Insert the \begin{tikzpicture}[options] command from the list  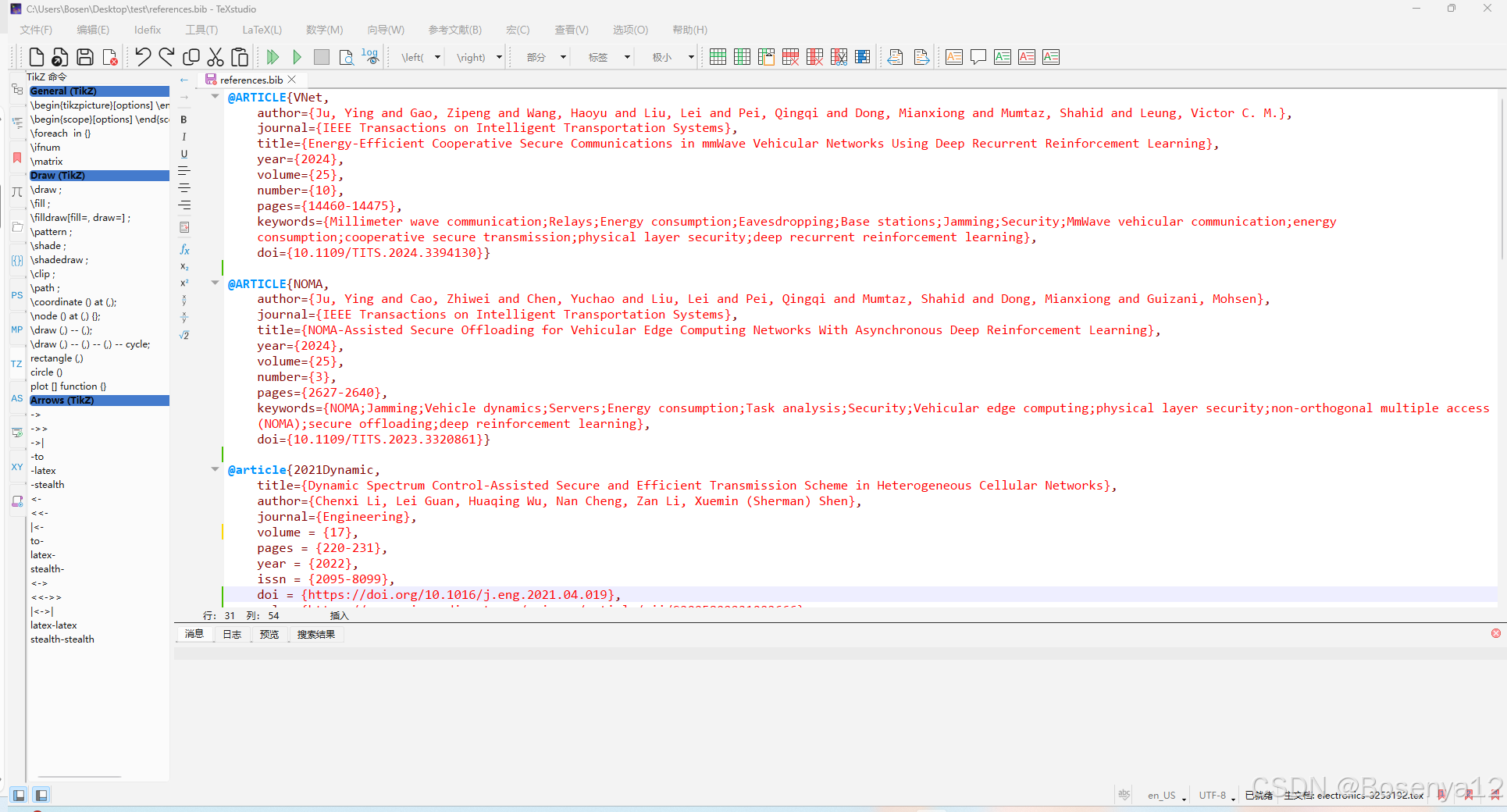pos(99,105)
